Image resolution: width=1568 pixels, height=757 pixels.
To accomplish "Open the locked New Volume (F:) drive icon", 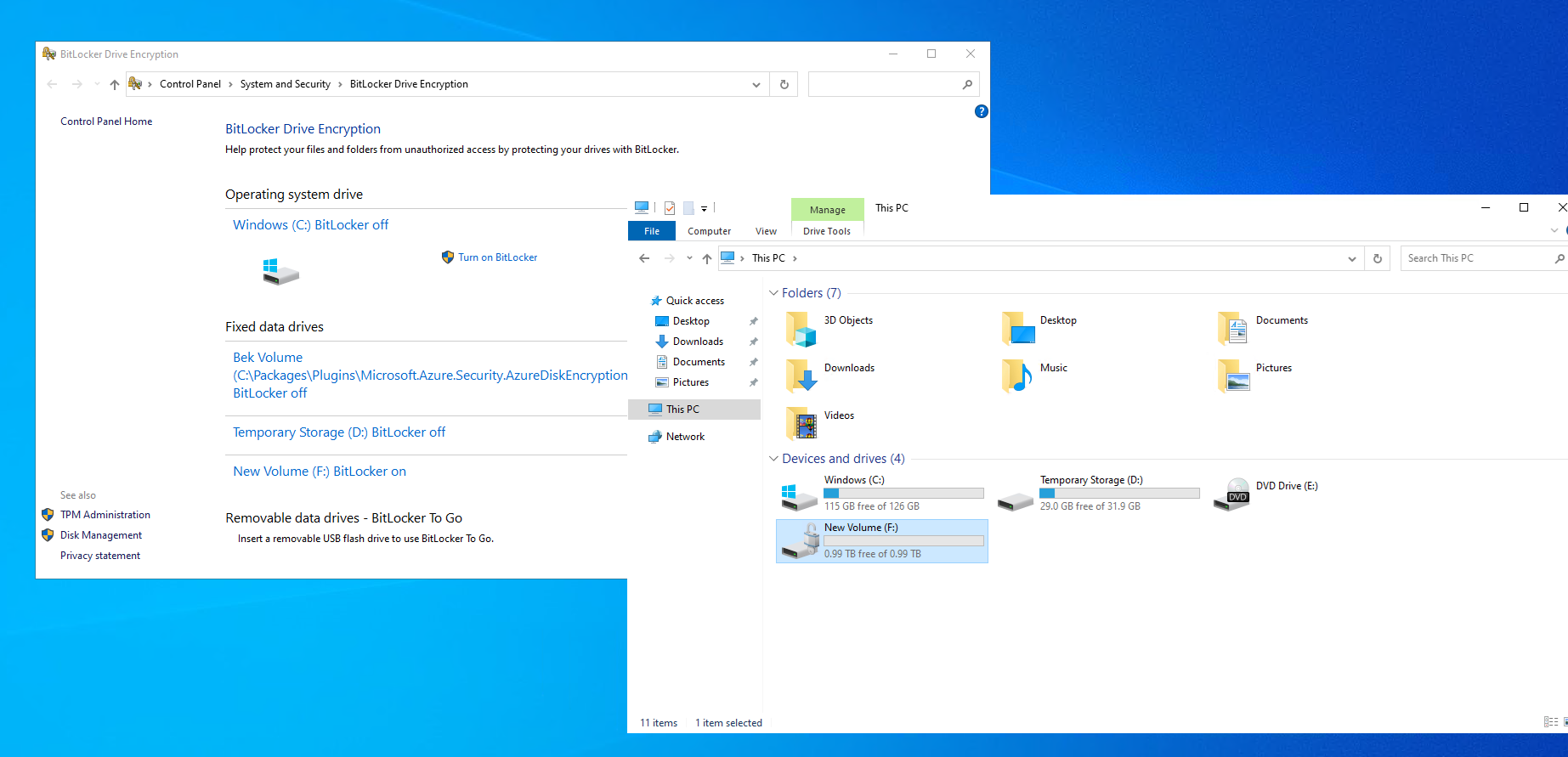I will tap(800, 541).
